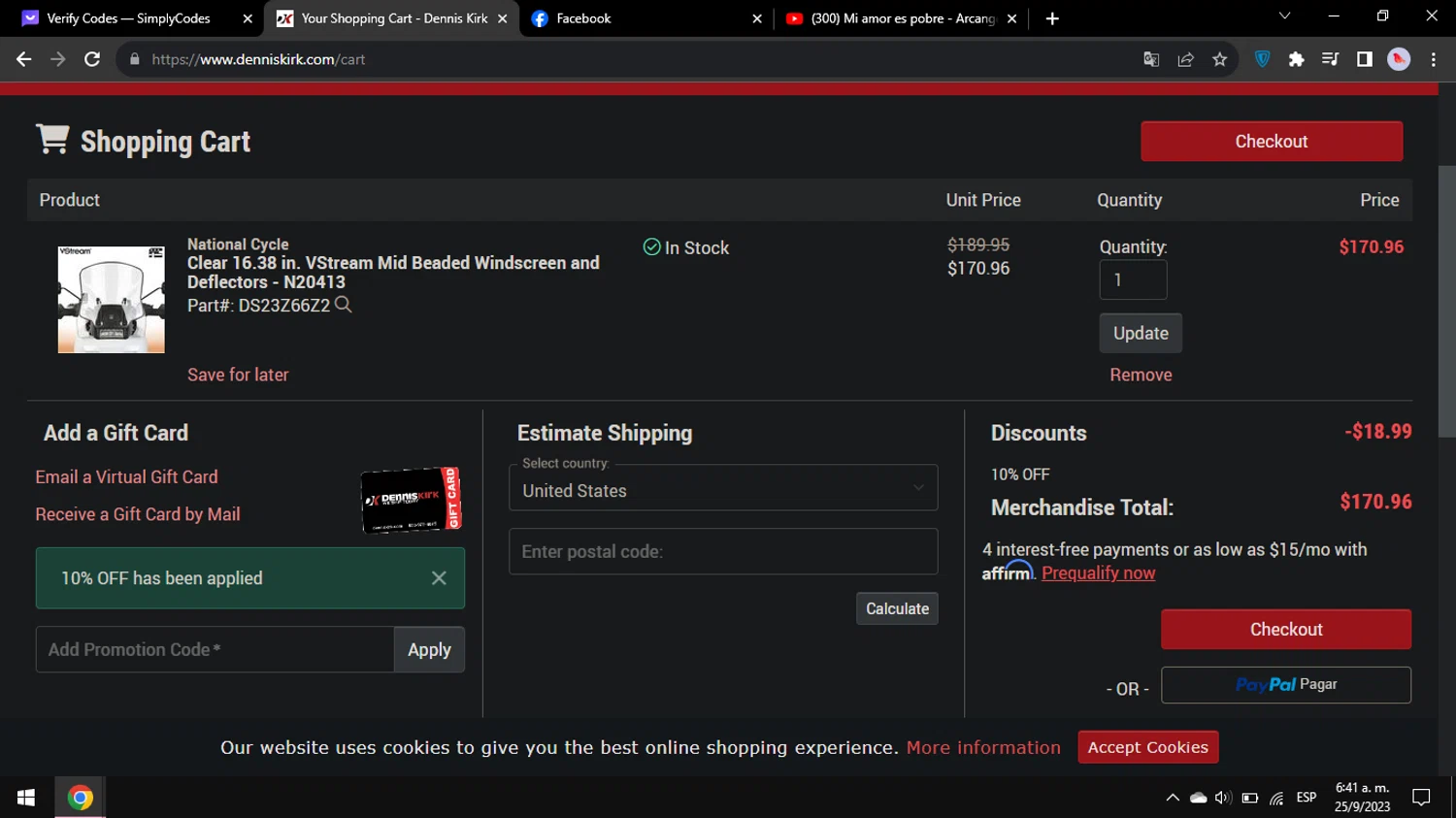Screen dimensions: 1456x818
Task: Open the volume control in system tray
Action: click(1223, 798)
